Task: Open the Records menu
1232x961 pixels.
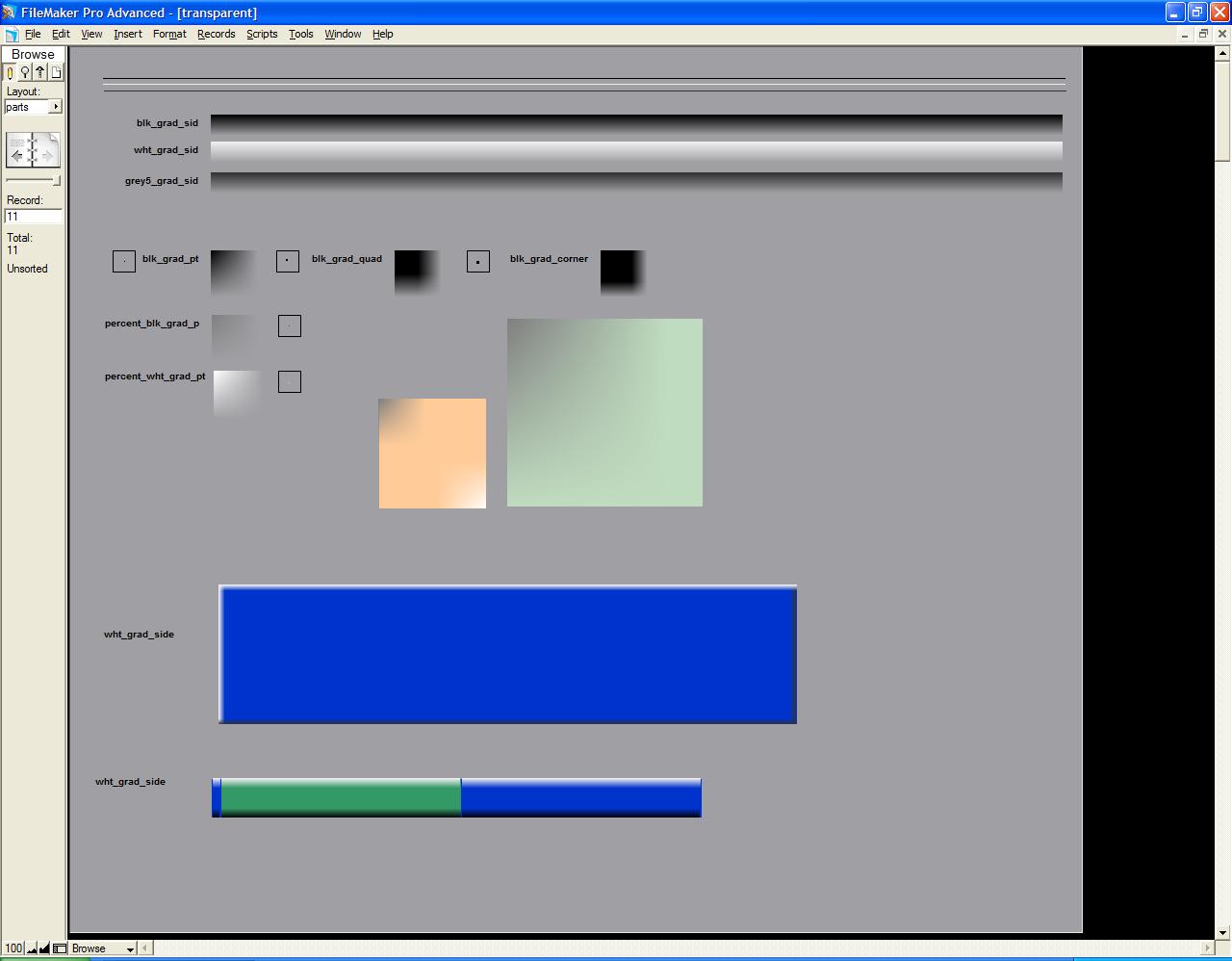Action: point(216,34)
